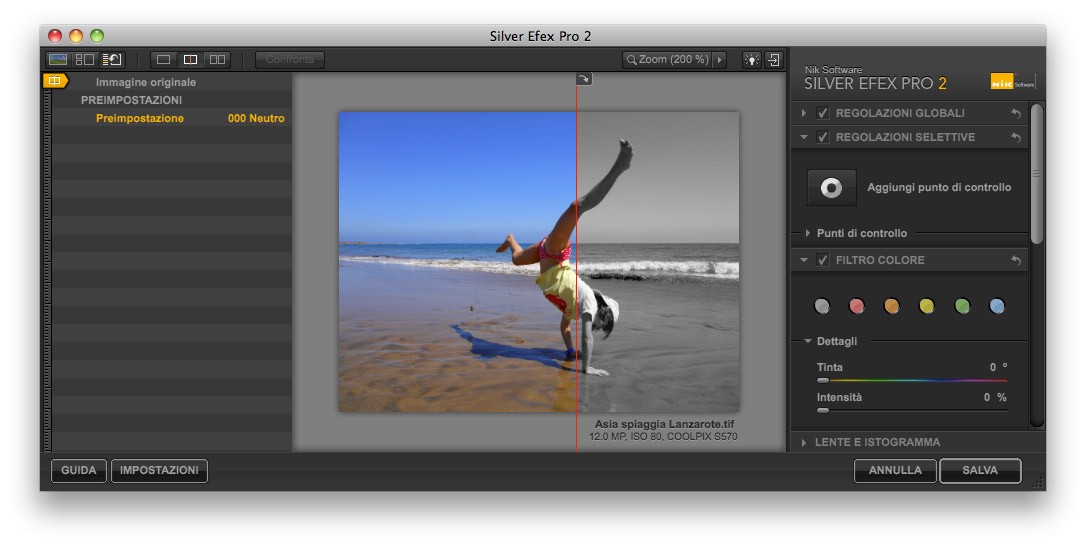Click Aggiungi punto di controllo label
This screenshot has height=546, width=1086.
pyautogui.click(x=939, y=187)
